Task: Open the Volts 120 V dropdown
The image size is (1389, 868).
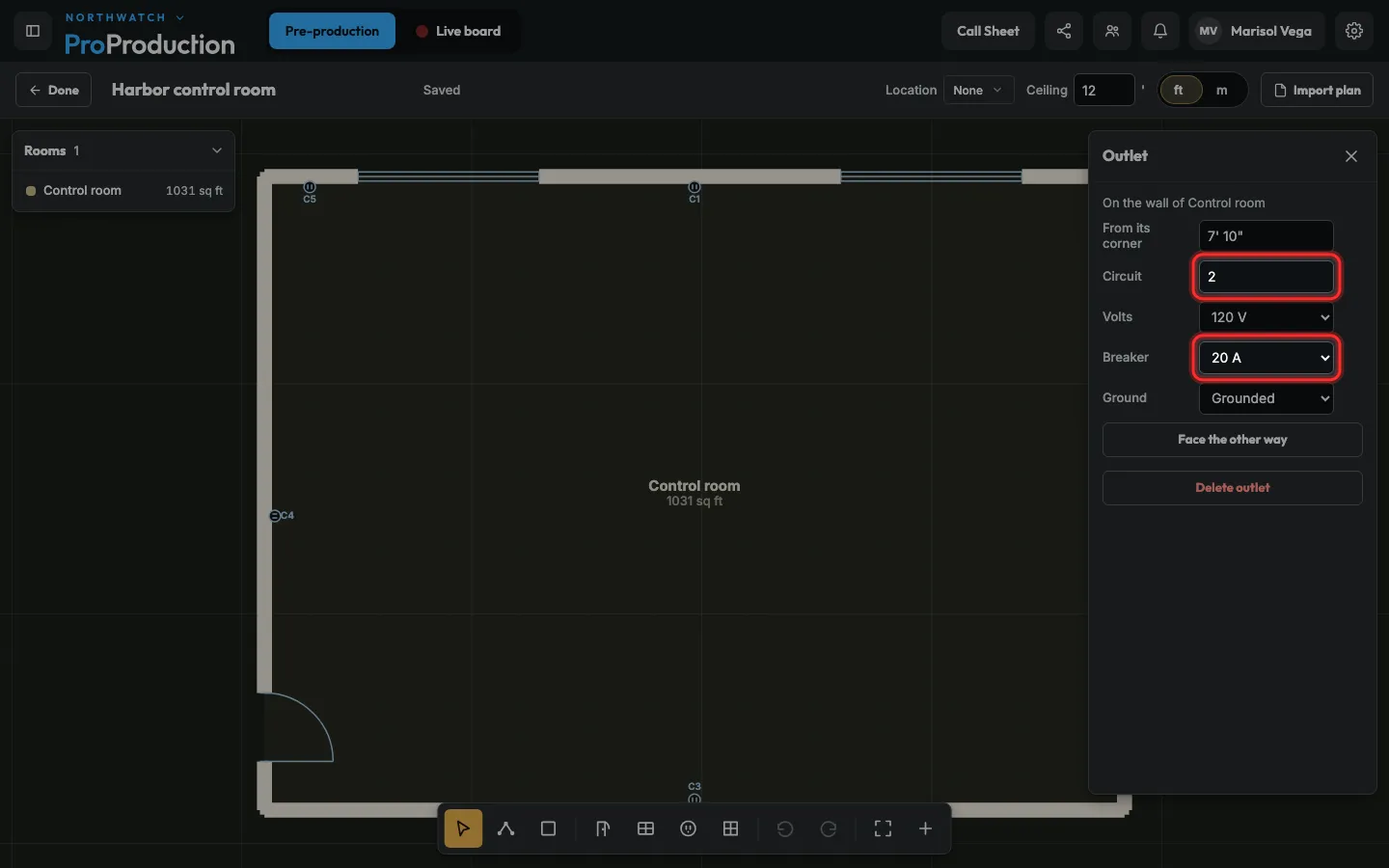Action: [x=1266, y=317]
